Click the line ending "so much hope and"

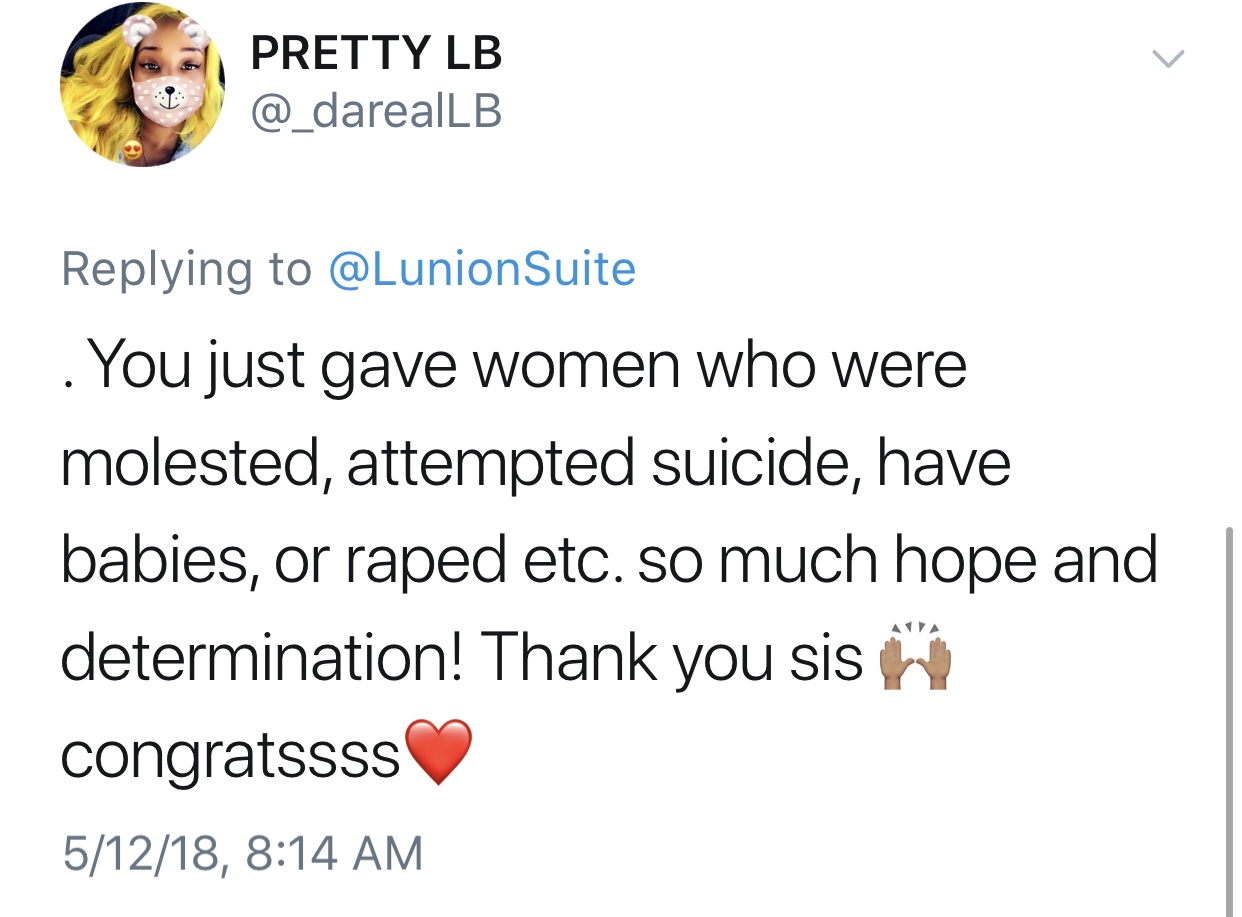pos(609,562)
